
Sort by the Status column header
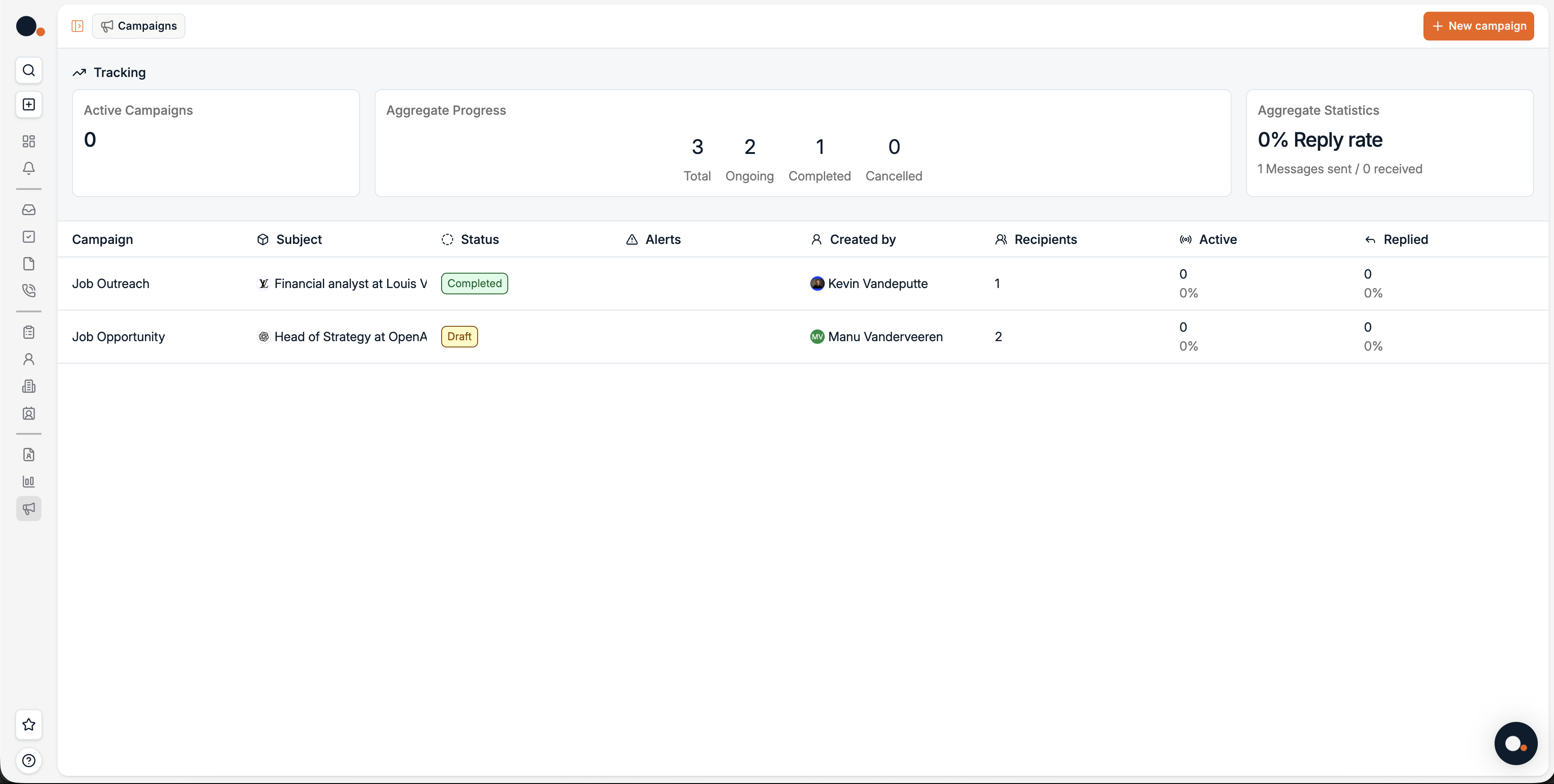click(479, 239)
